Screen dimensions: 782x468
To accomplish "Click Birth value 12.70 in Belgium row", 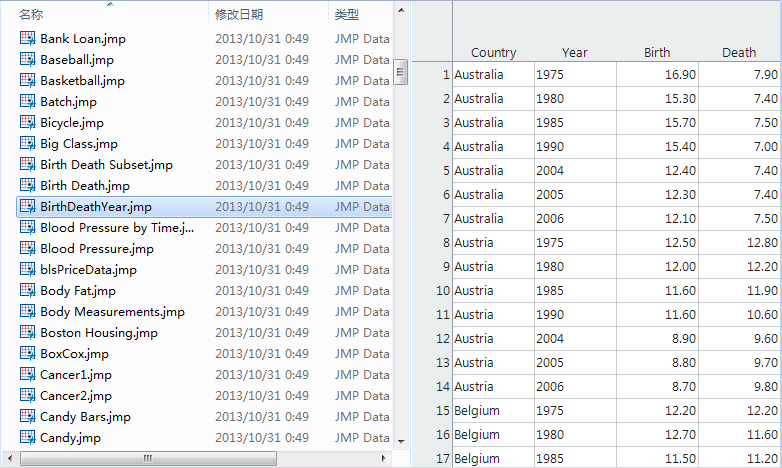I will (680, 435).
